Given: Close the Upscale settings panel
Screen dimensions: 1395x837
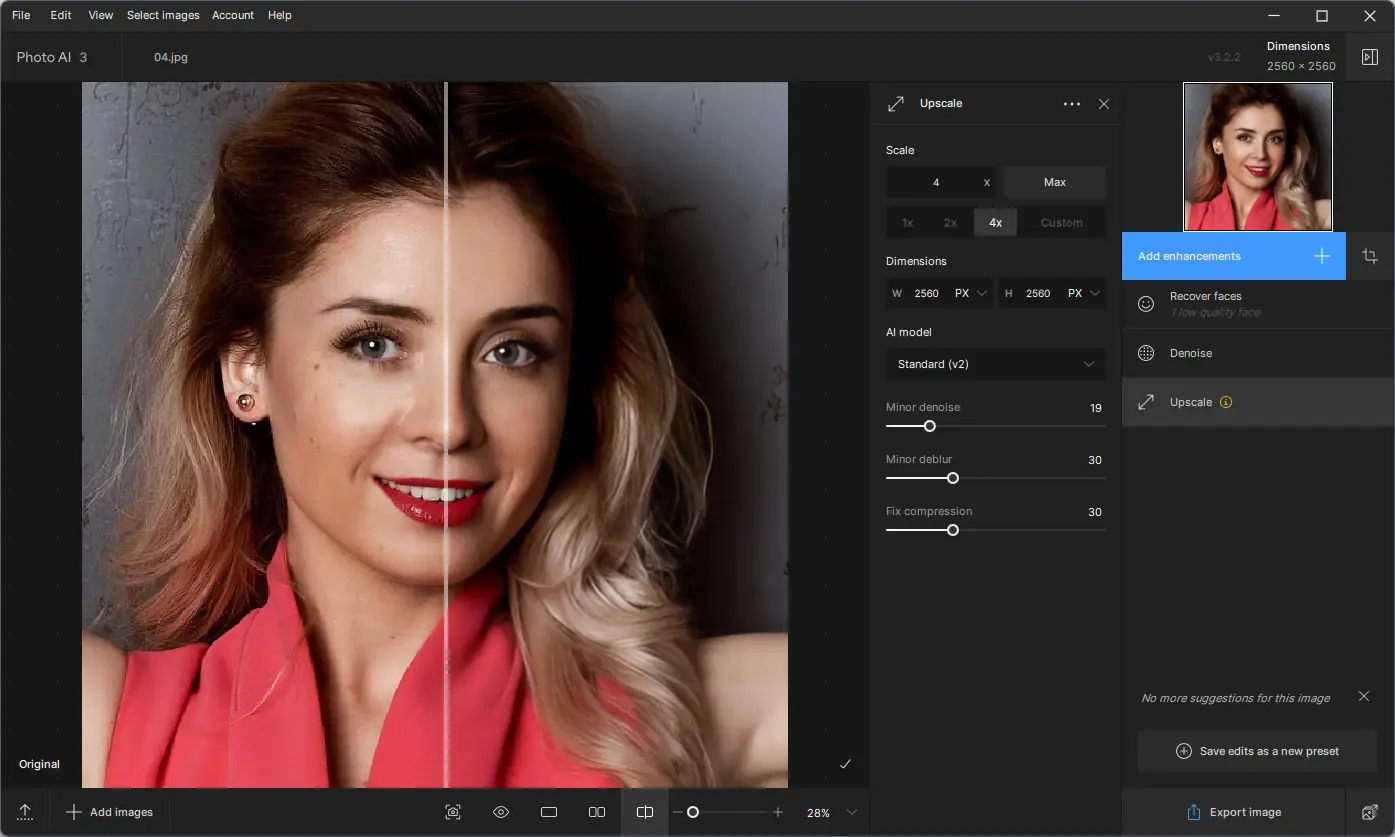Looking at the screenshot, I should tap(1104, 104).
